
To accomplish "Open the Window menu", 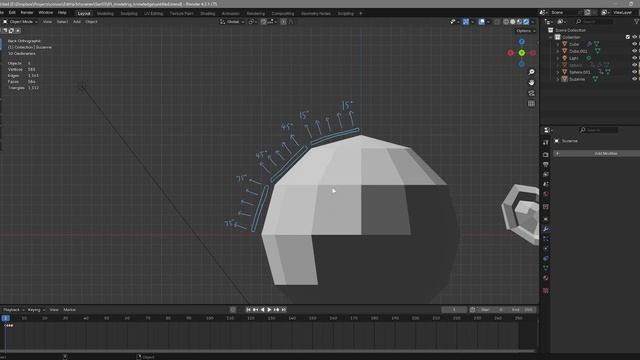I will pos(45,13).
